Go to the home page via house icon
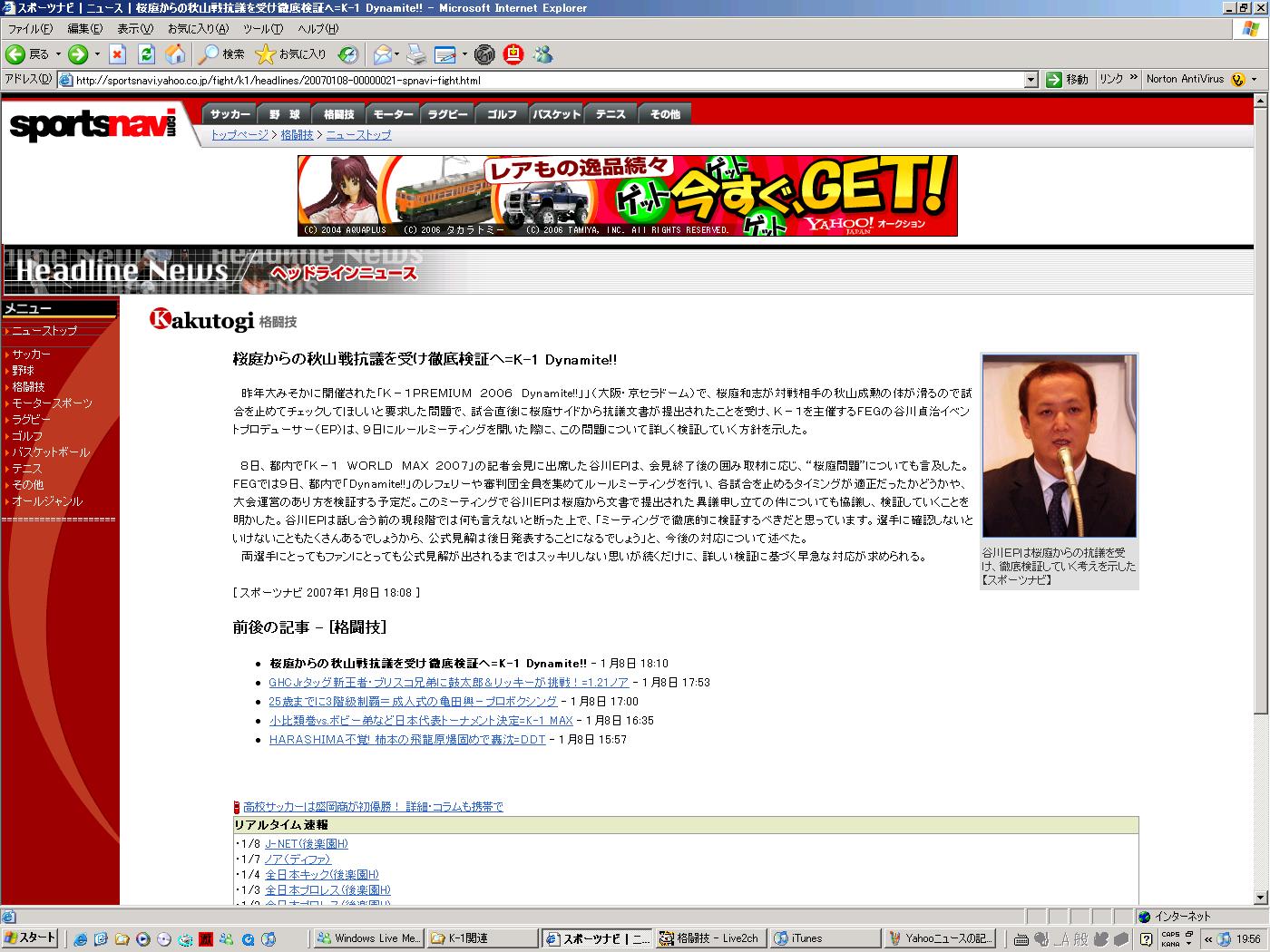1270x952 pixels. pos(175,54)
